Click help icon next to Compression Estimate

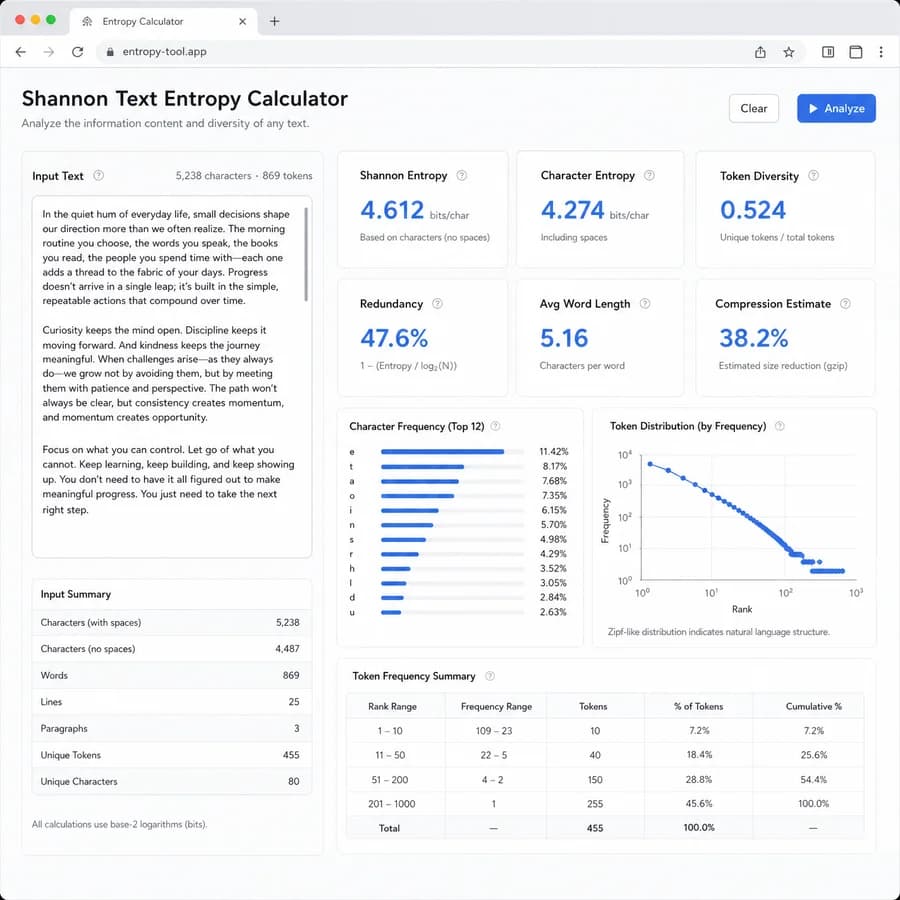coord(845,304)
